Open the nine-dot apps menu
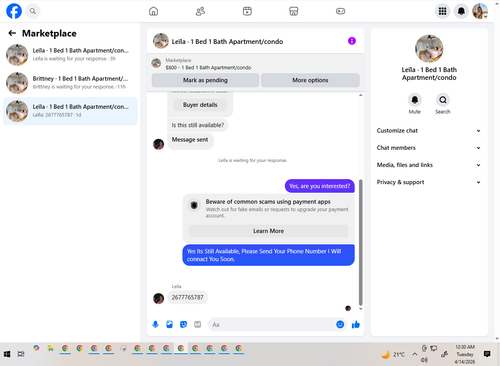 pyautogui.click(x=442, y=11)
